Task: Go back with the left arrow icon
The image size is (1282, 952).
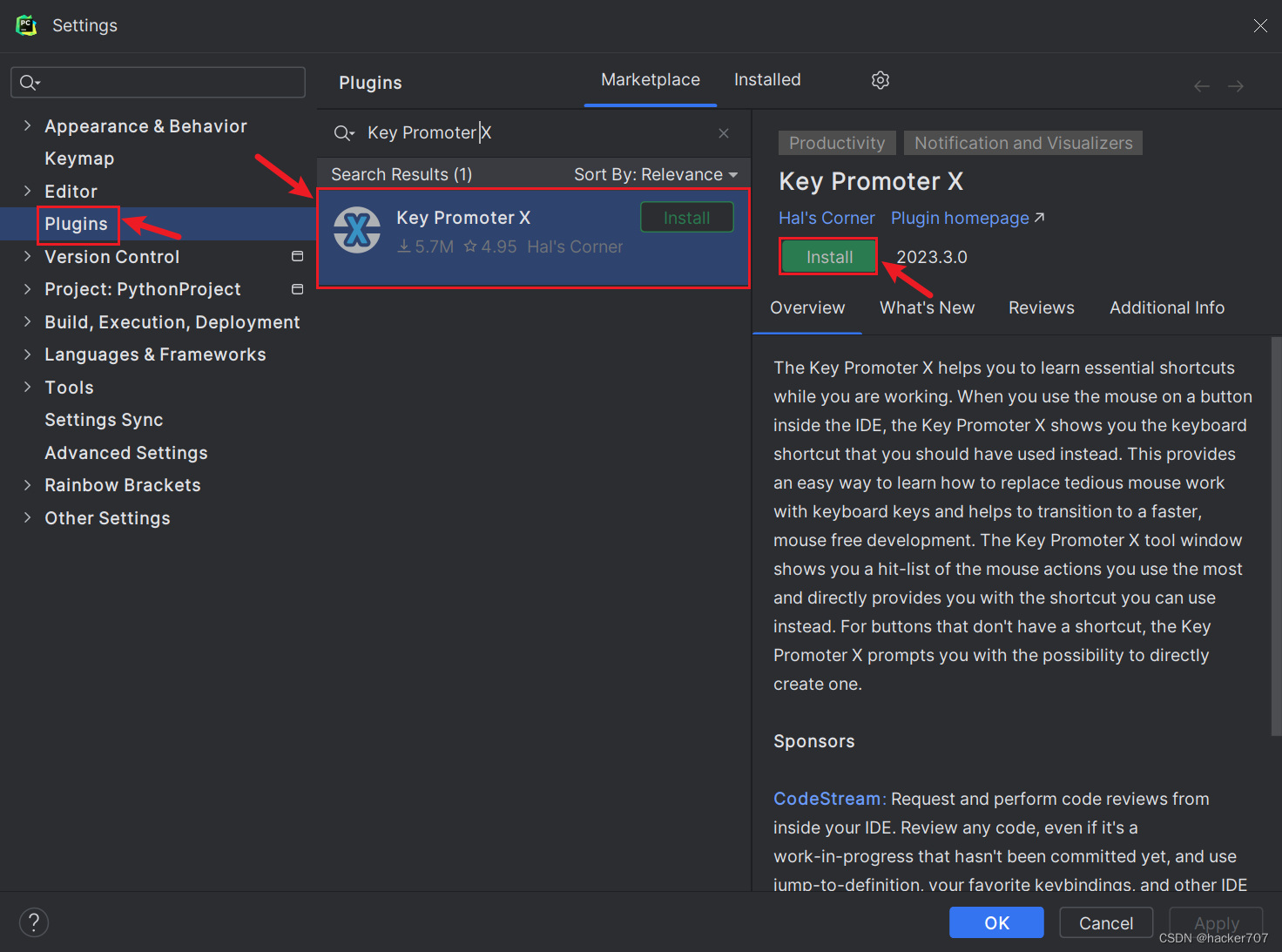Action: pos(1202,85)
